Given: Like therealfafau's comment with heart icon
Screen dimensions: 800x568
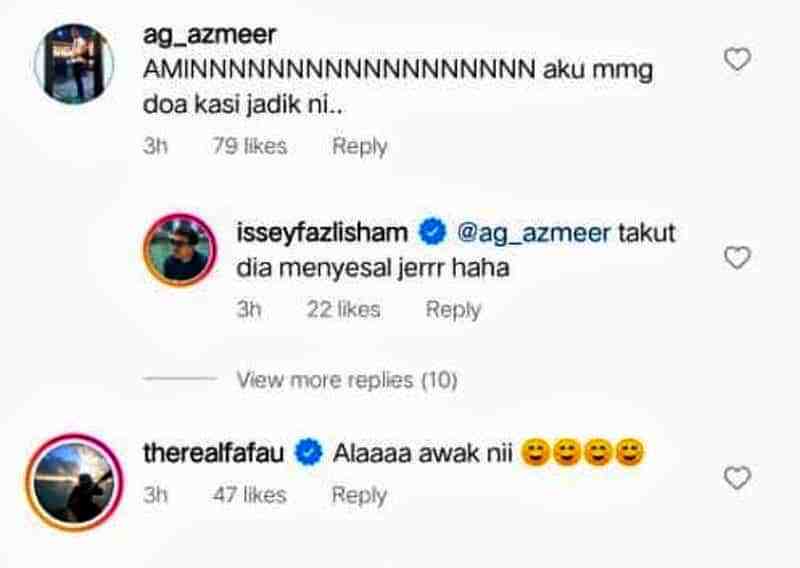Looking at the screenshot, I should [x=737, y=478].
